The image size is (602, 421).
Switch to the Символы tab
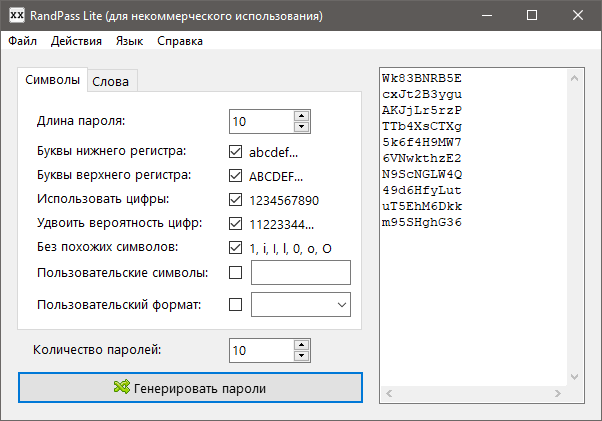click(53, 80)
